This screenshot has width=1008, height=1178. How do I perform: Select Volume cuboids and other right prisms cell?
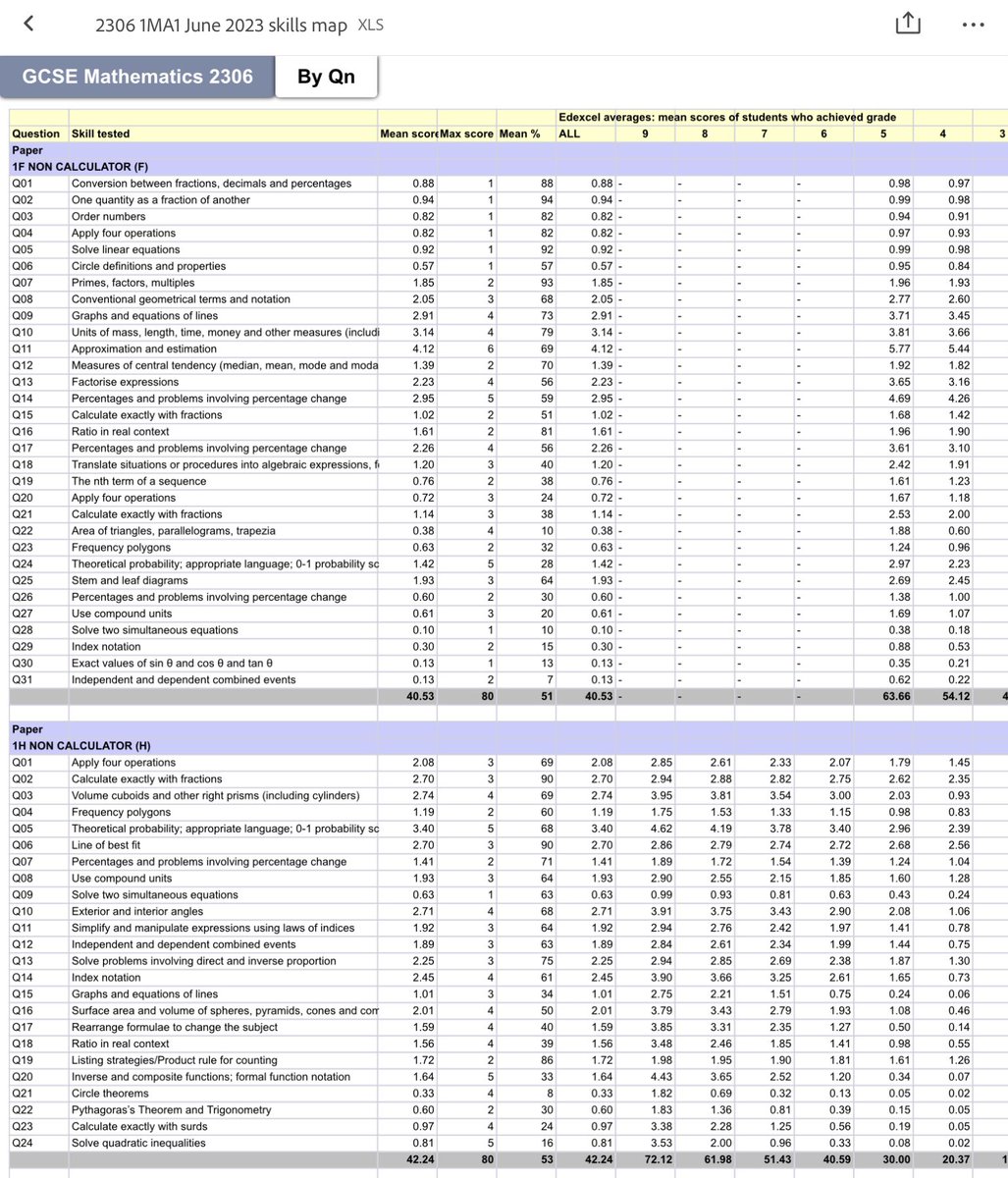click(x=223, y=795)
